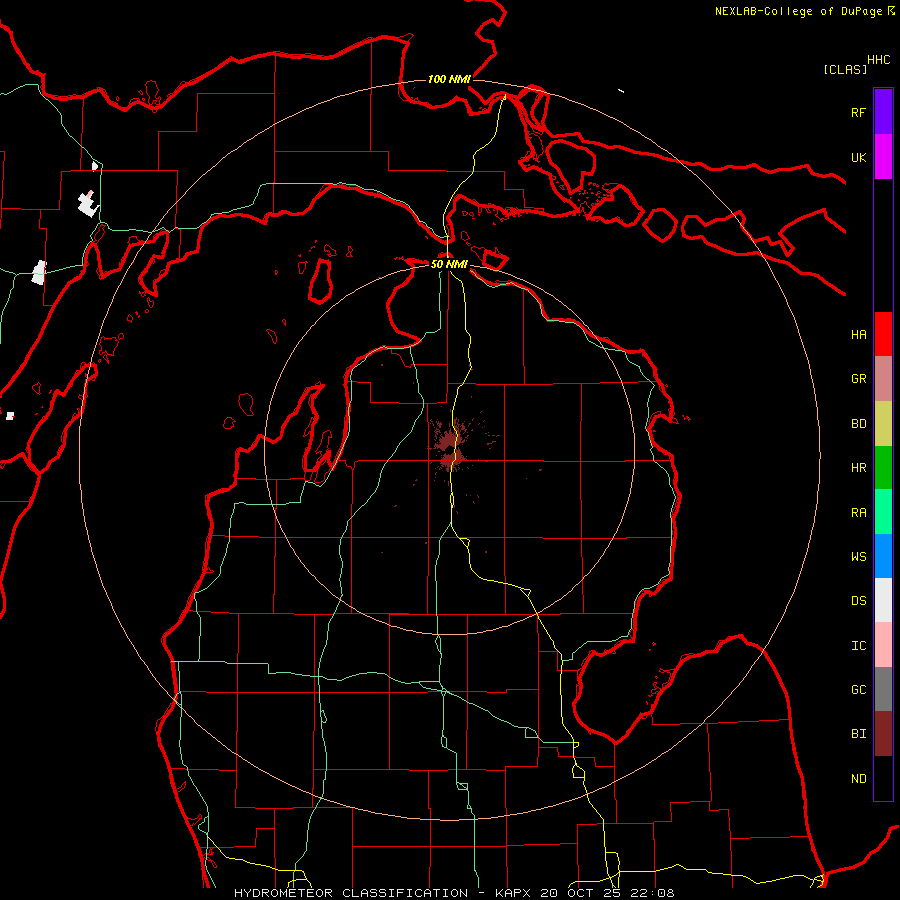
Task: Click the GC legend label
Action: [x=858, y=689]
